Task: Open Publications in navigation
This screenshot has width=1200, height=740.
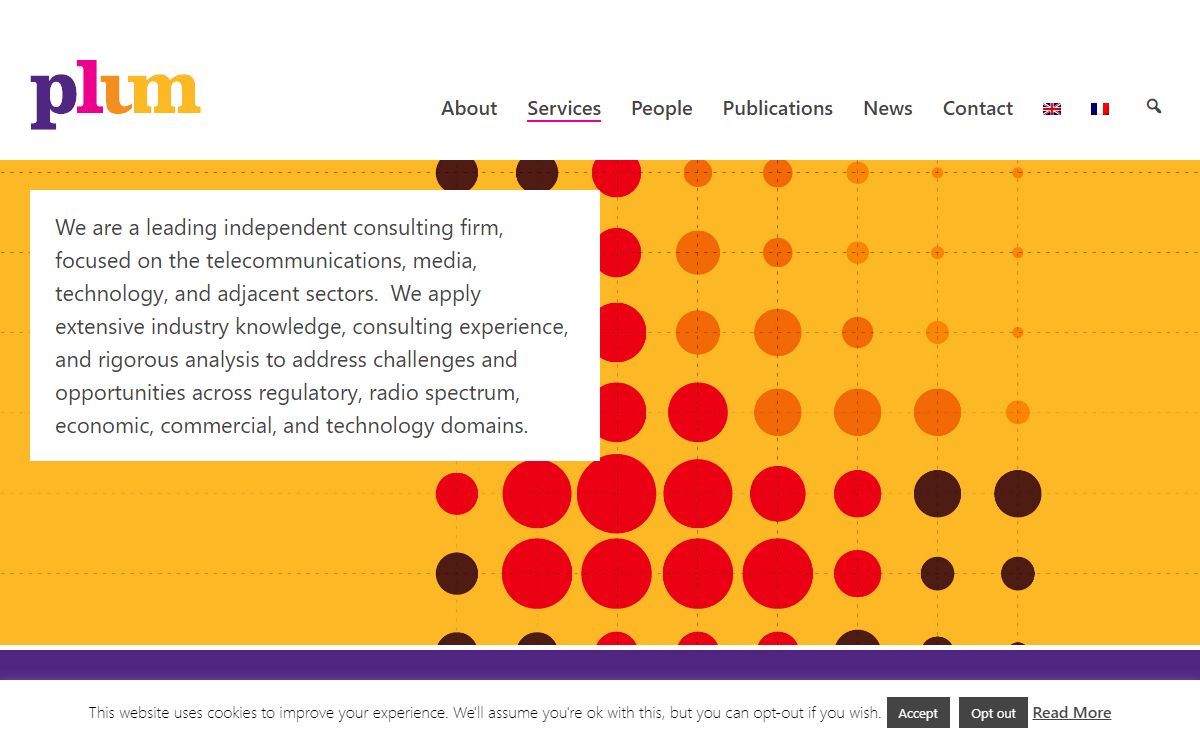Action: click(x=778, y=108)
